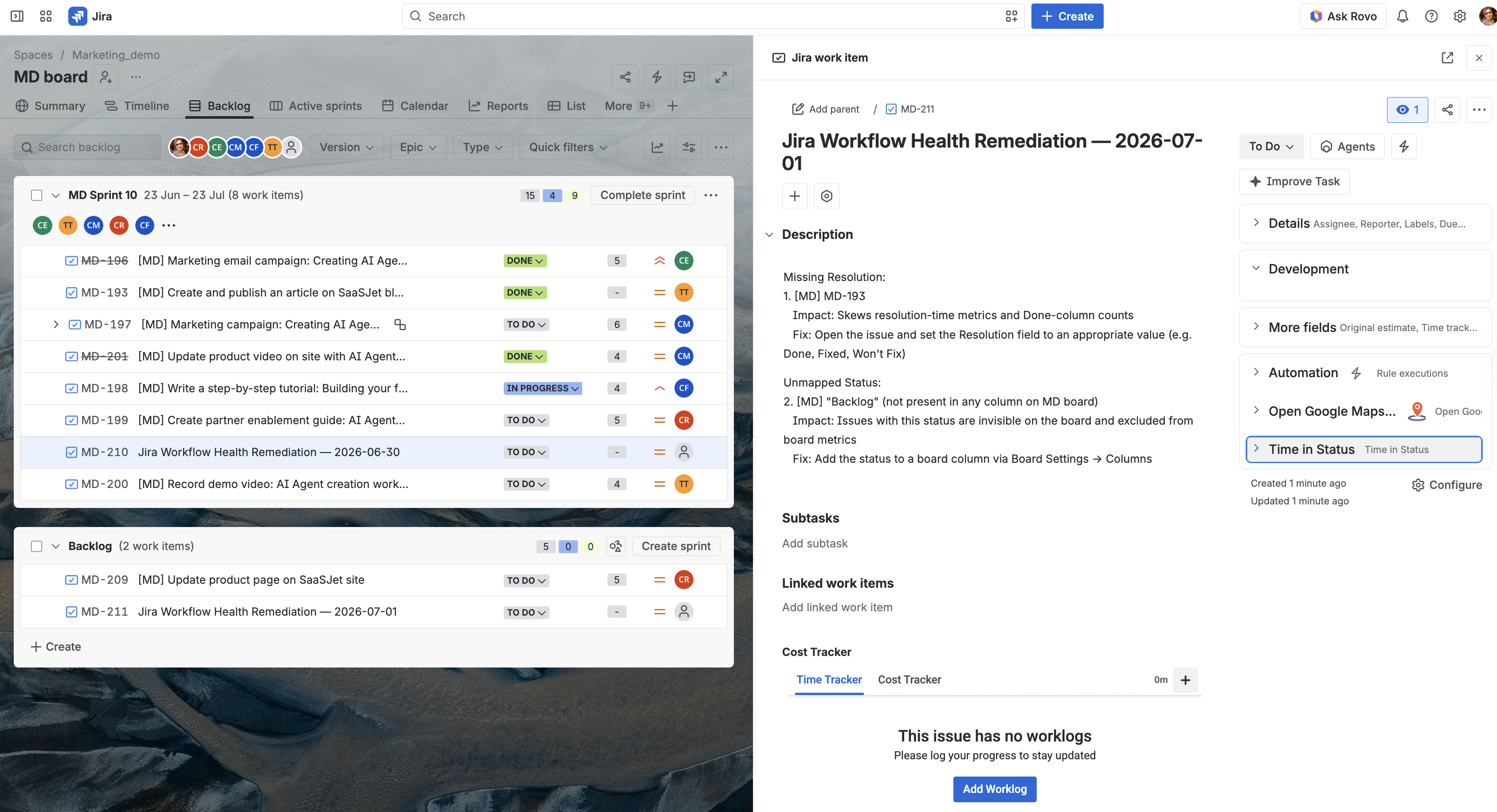
Task: Open the Version filter dropdown
Action: click(346, 148)
